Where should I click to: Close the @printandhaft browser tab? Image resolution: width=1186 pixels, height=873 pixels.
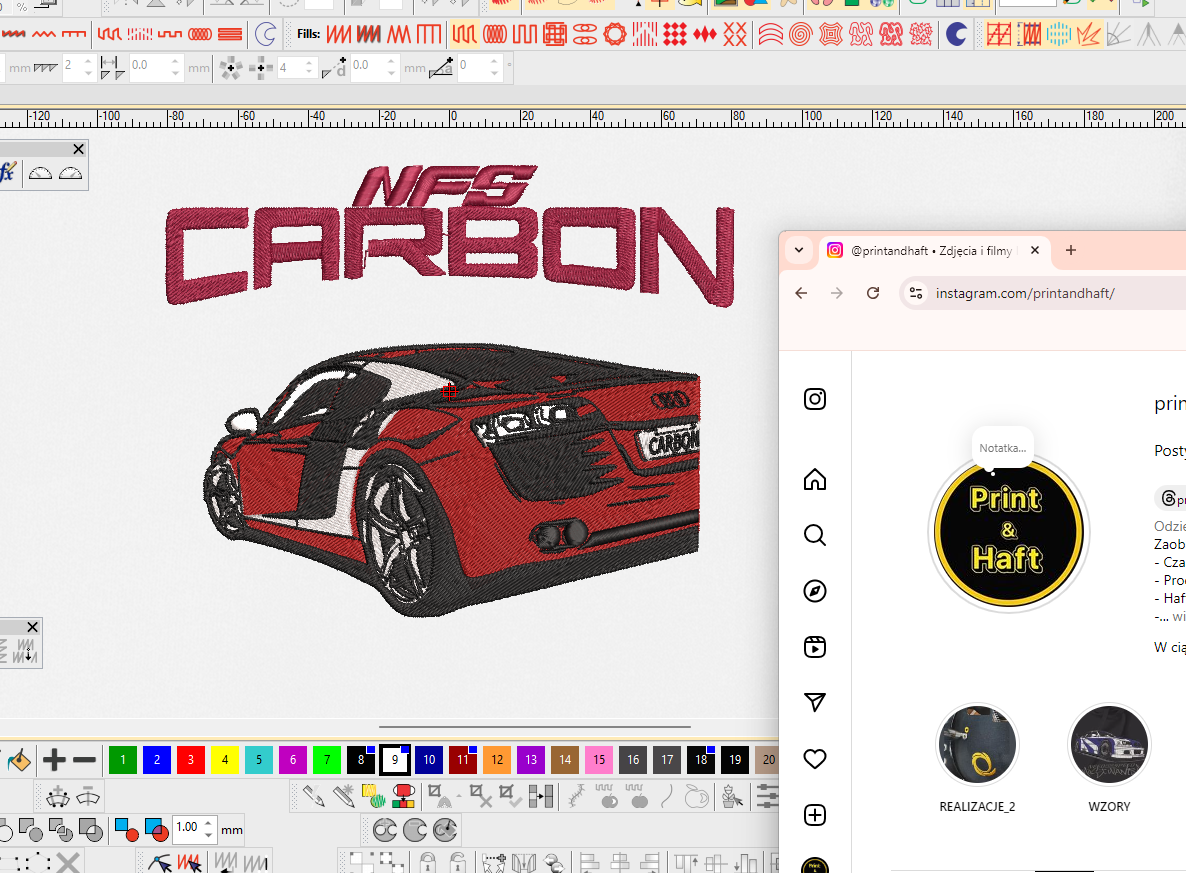click(x=1035, y=250)
